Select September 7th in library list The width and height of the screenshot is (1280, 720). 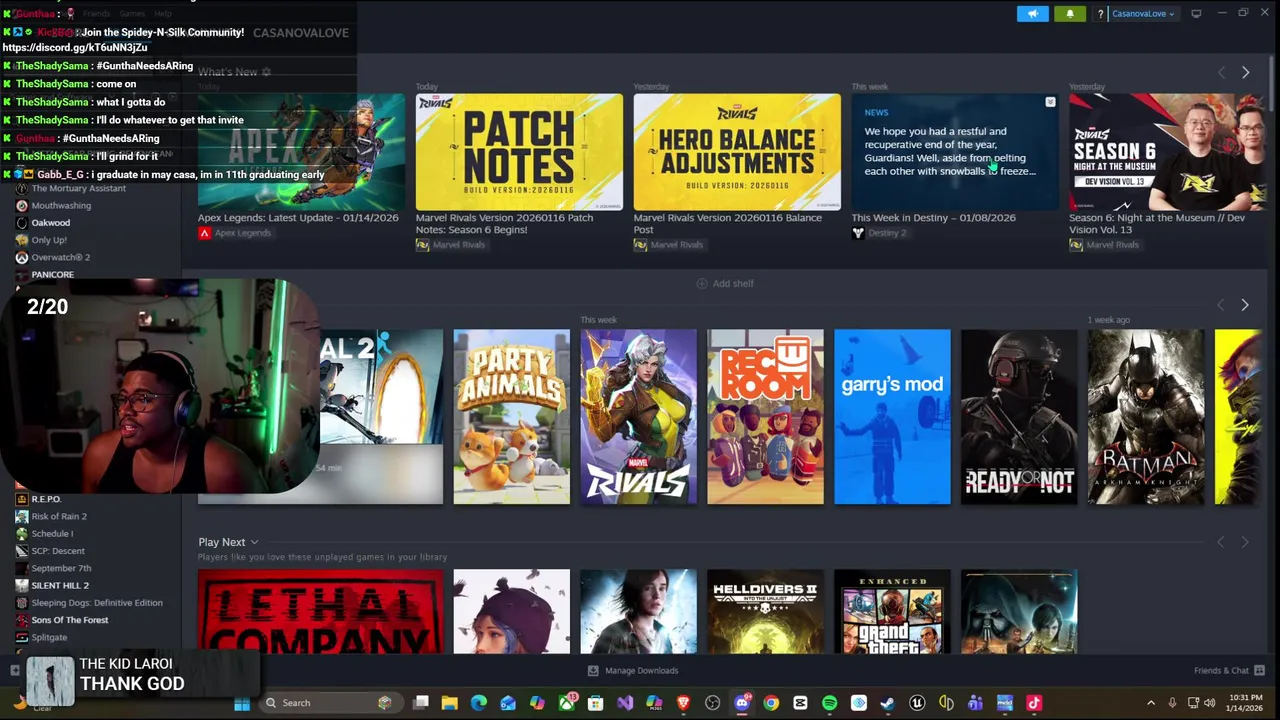[61, 568]
